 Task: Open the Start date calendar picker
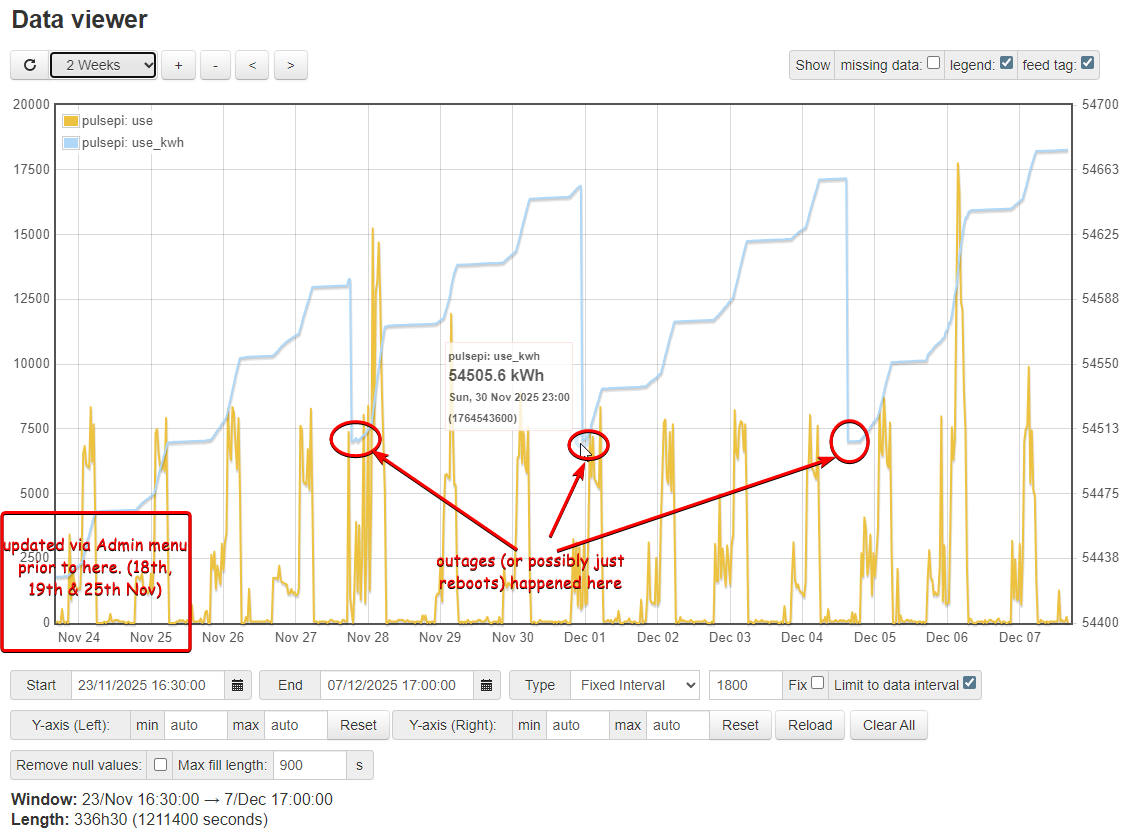click(x=238, y=685)
